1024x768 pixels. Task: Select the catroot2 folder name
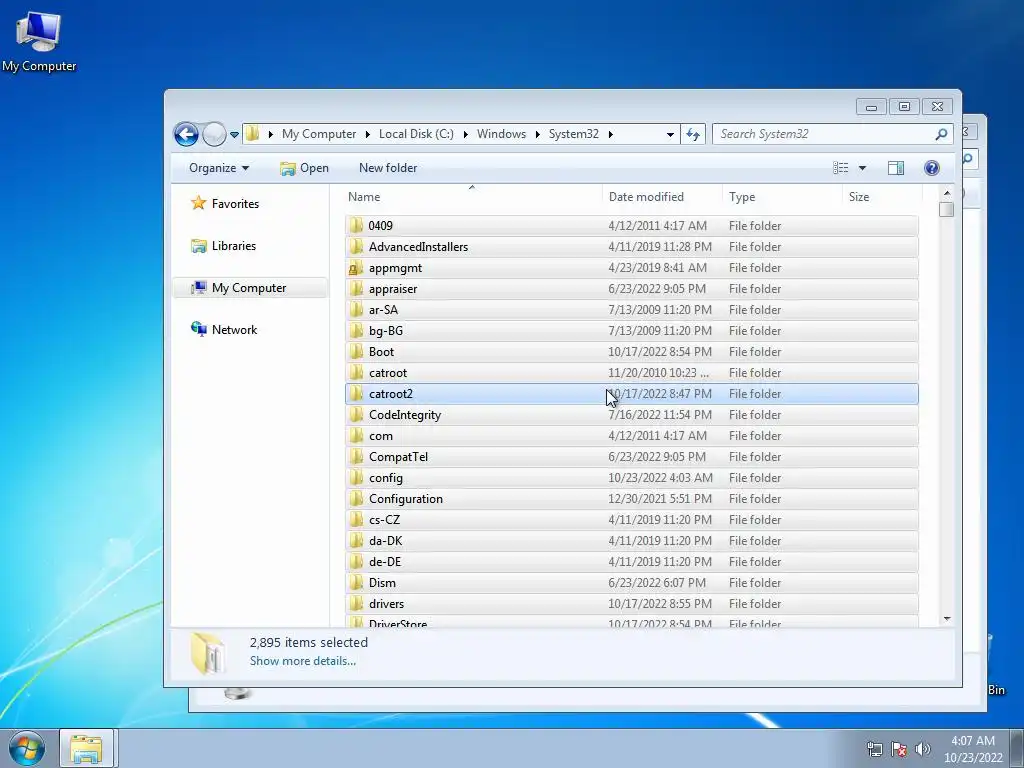(x=391, y=394)
